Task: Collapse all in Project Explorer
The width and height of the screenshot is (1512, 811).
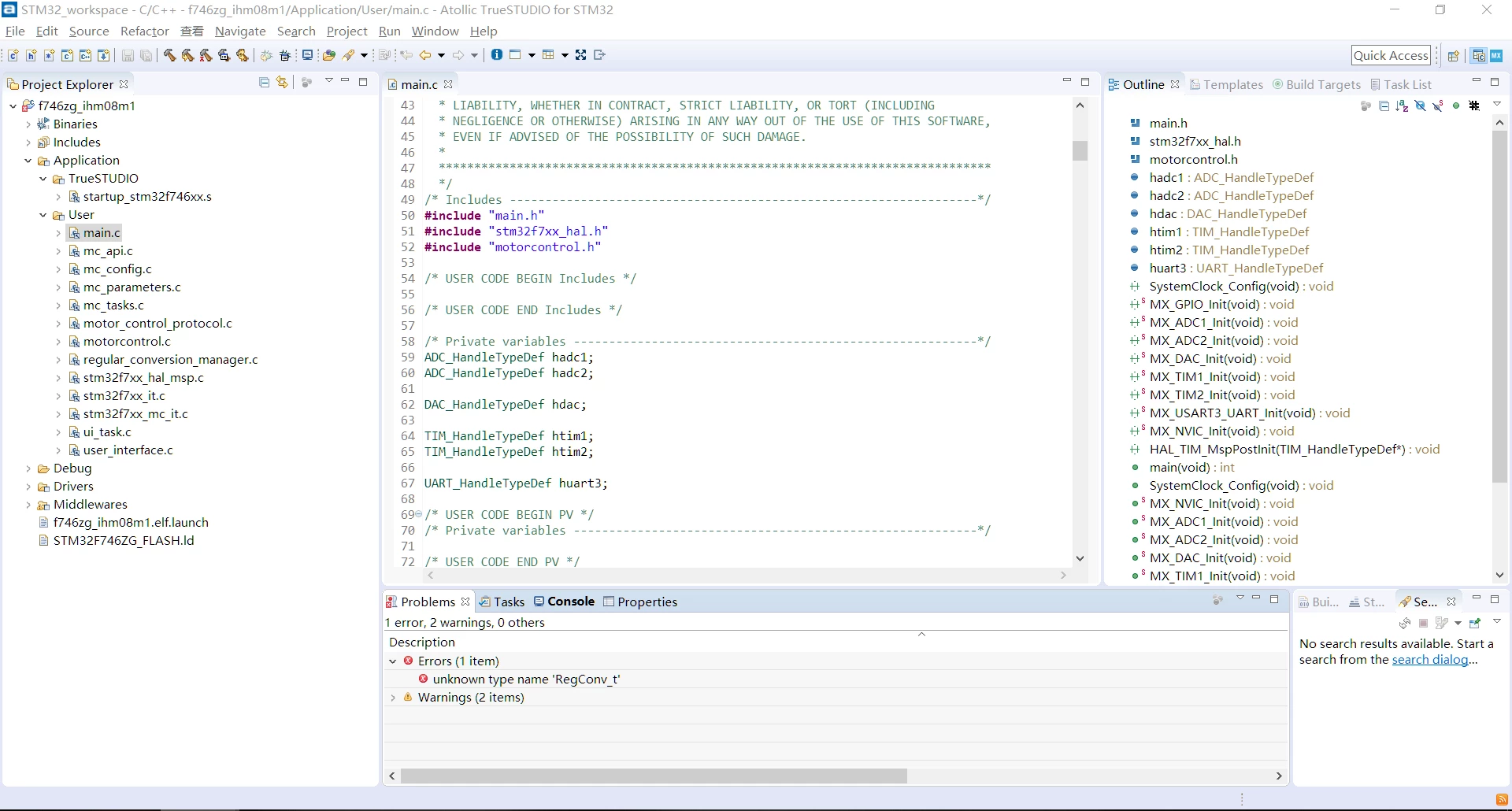Action: (x=265, y=83)
